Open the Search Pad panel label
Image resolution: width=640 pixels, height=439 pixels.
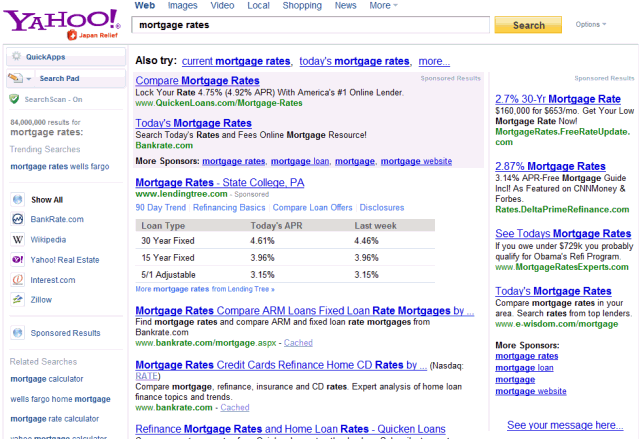pyautogui.click(x=60, y=78)
